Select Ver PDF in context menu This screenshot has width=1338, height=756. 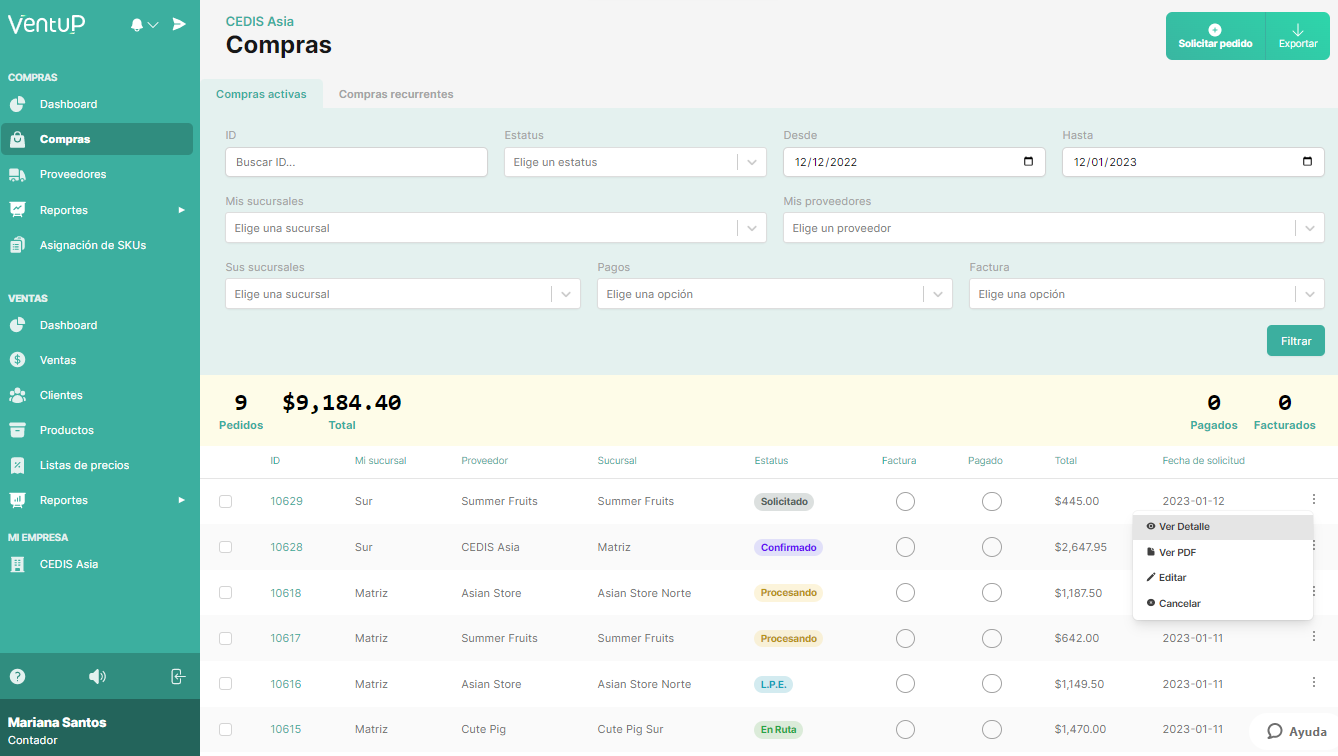(x=1222, y=552)
